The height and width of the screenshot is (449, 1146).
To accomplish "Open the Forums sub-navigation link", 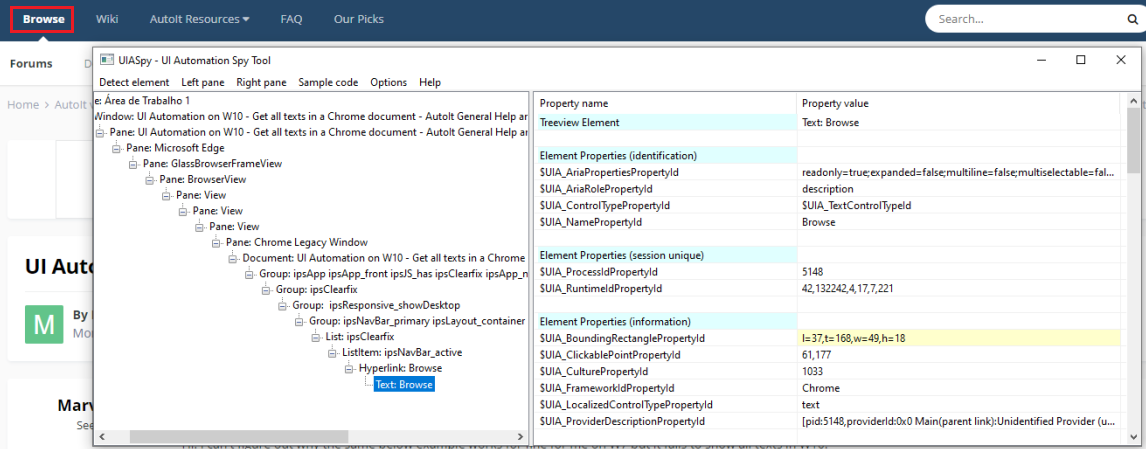I will pos(31,63).
